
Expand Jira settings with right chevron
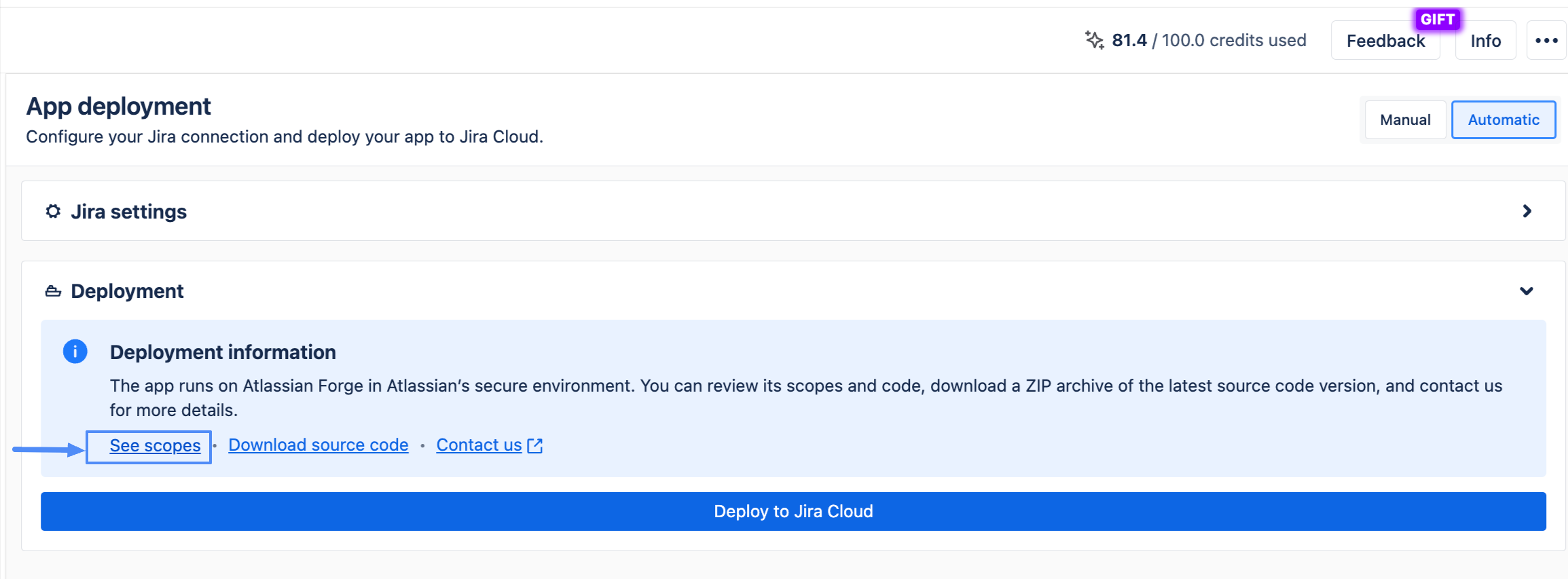tap(1527, 211)
